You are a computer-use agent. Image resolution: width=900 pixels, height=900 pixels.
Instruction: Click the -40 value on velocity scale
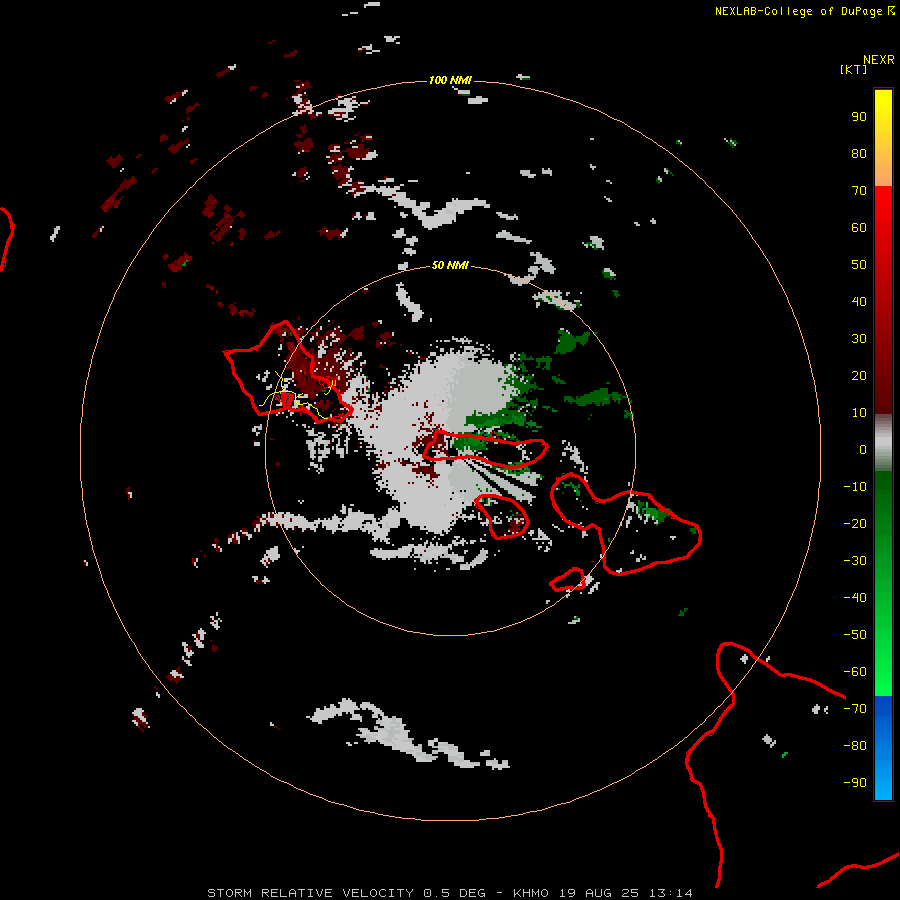point(855,598)
